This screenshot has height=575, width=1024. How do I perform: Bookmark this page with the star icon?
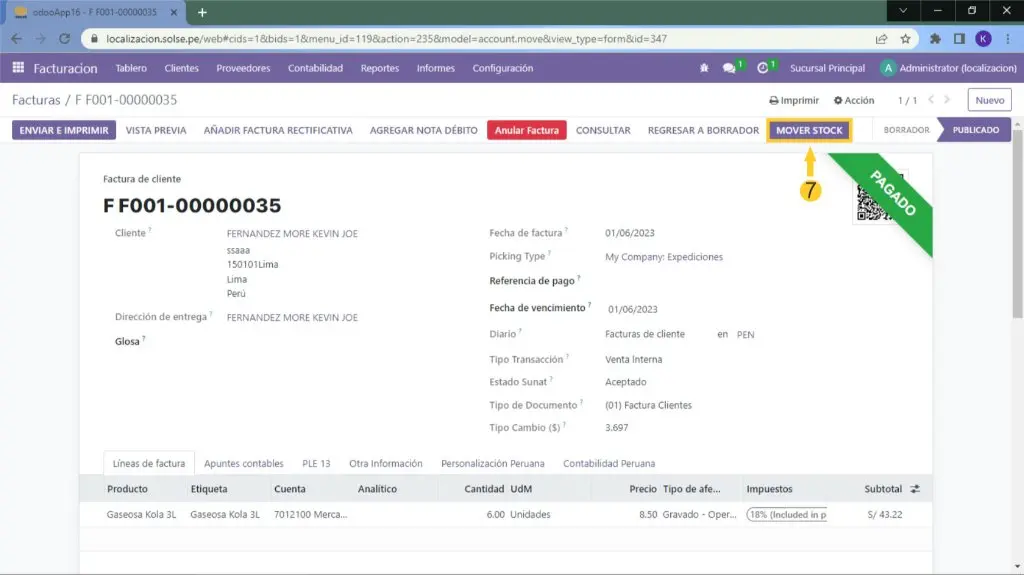click(x=905, y=39)
